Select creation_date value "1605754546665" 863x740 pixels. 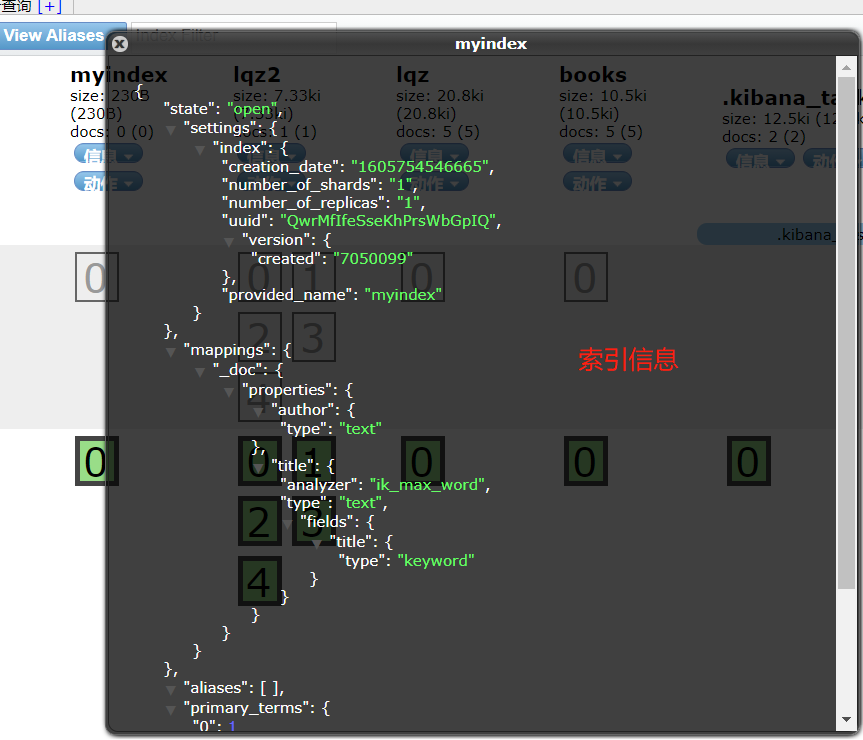[x=419, y=167]
